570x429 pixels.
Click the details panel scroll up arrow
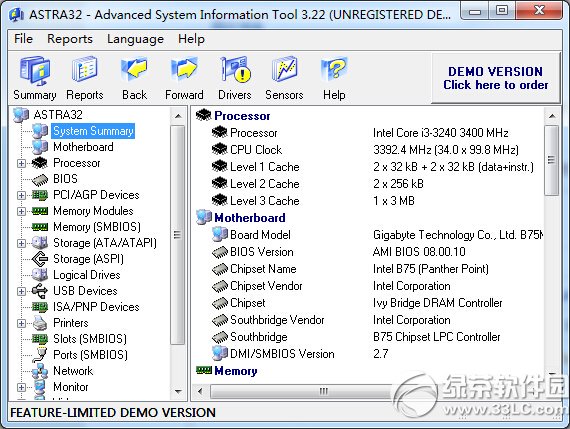tap(552, 116)
